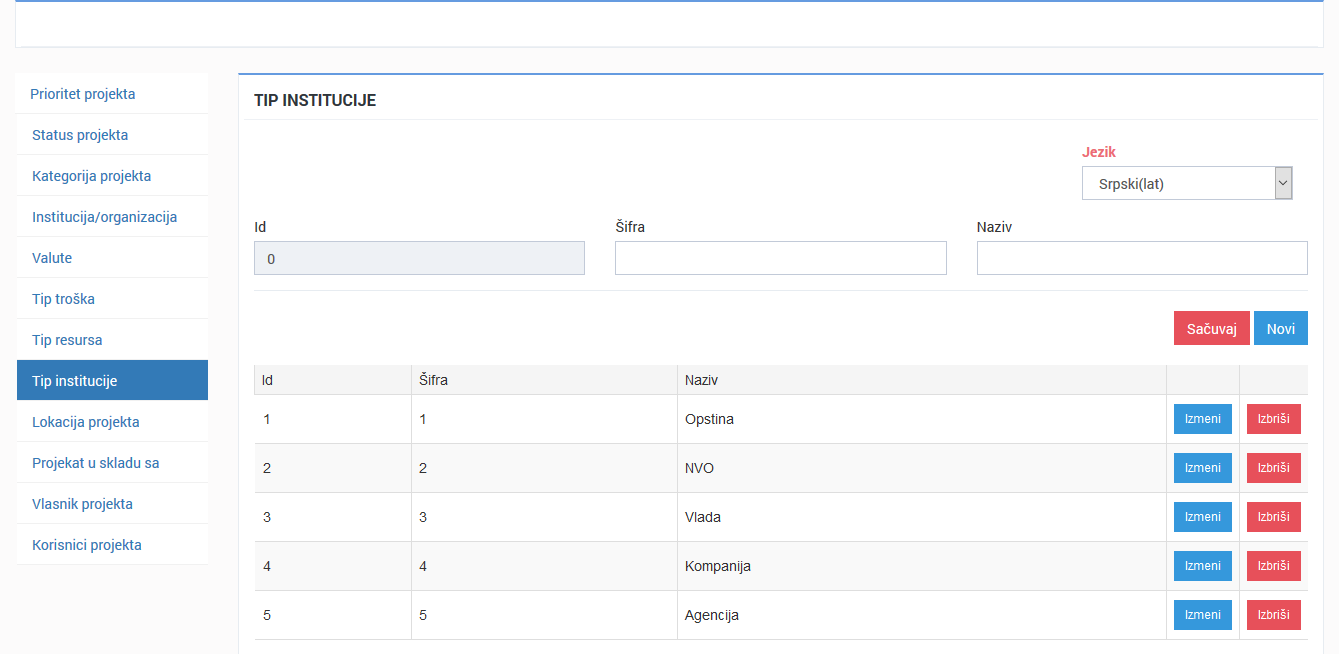Viewport: 1339px width, 654px height.
Task: Click the Novi button
Action: 1280,328
